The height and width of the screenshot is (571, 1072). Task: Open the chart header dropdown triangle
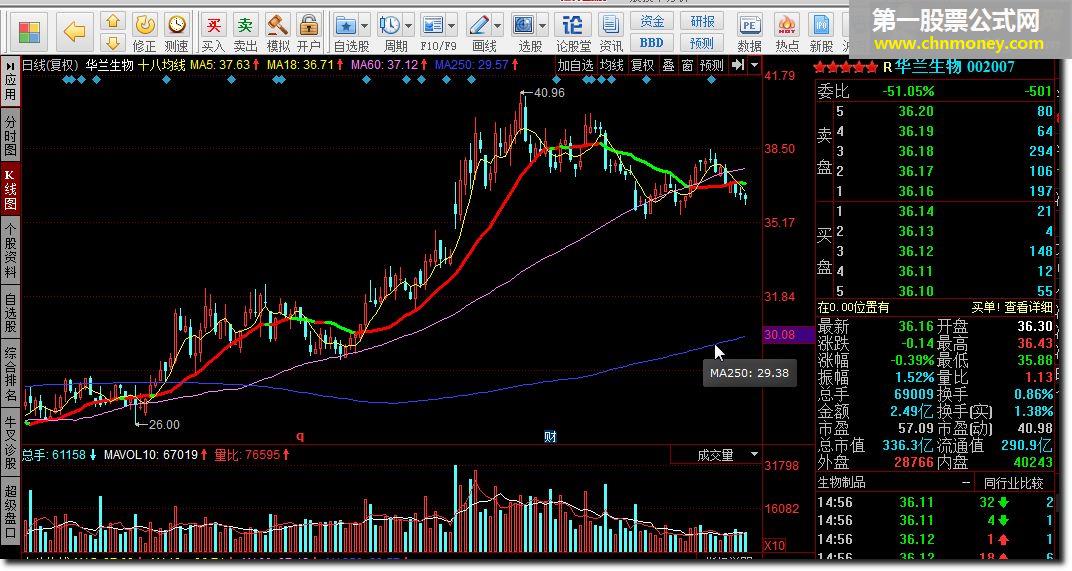point(754,66)
